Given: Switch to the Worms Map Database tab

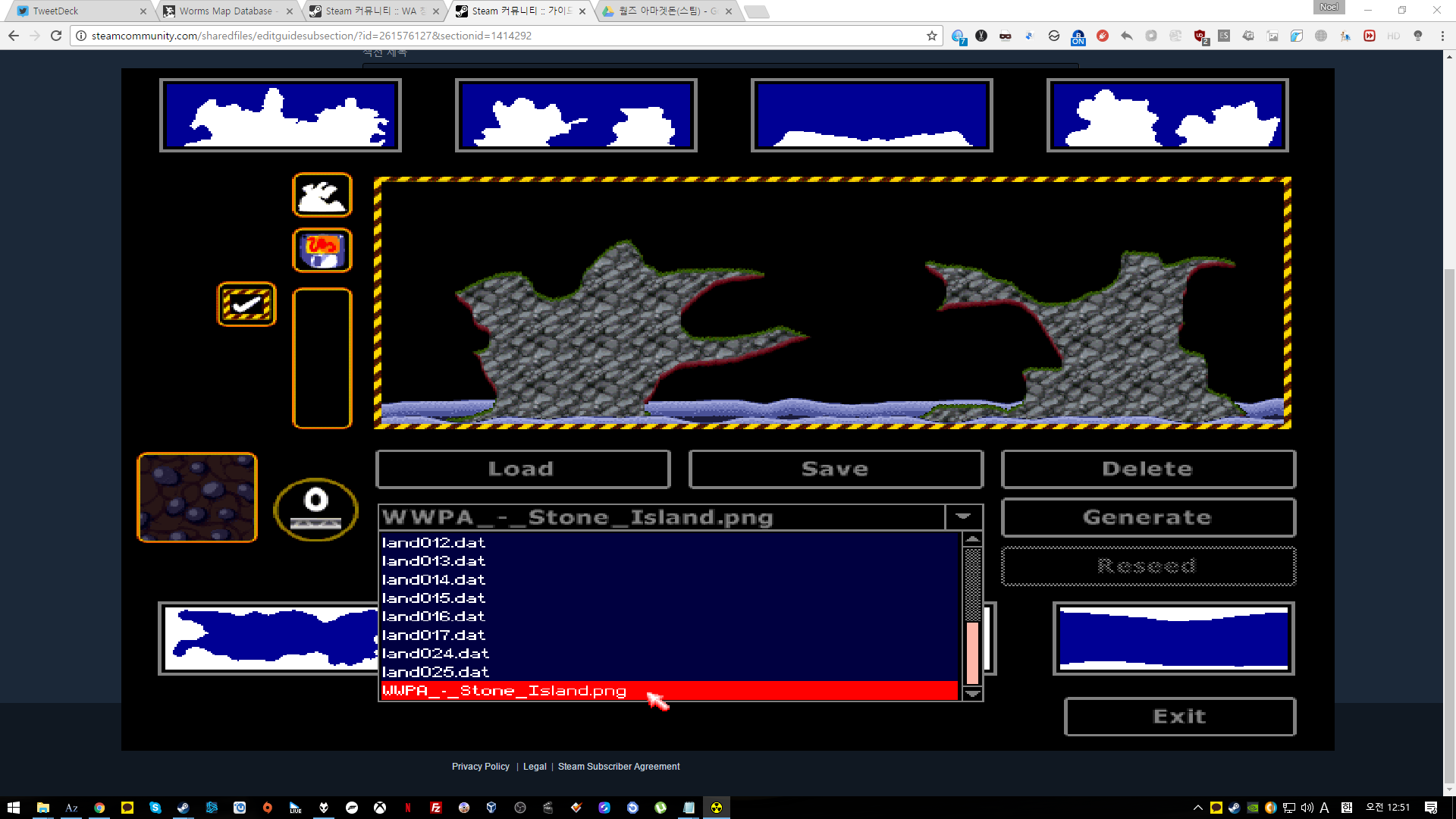Looking at the screenshot, I should click(x=226, y=11).
